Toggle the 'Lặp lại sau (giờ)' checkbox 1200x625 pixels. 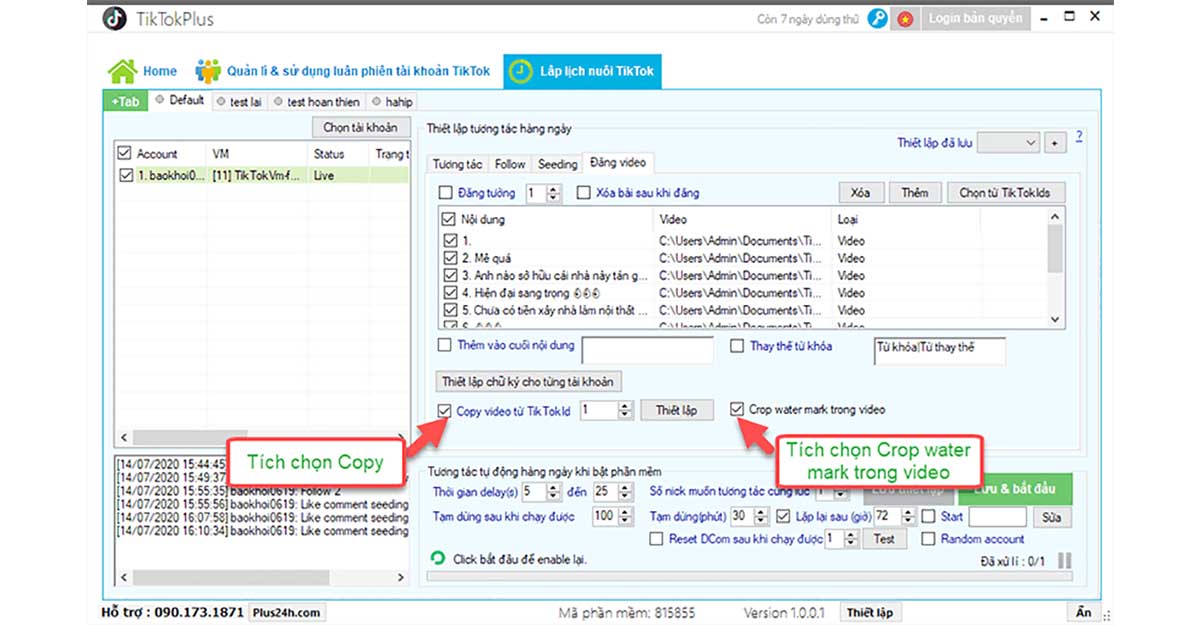point(785,517)
